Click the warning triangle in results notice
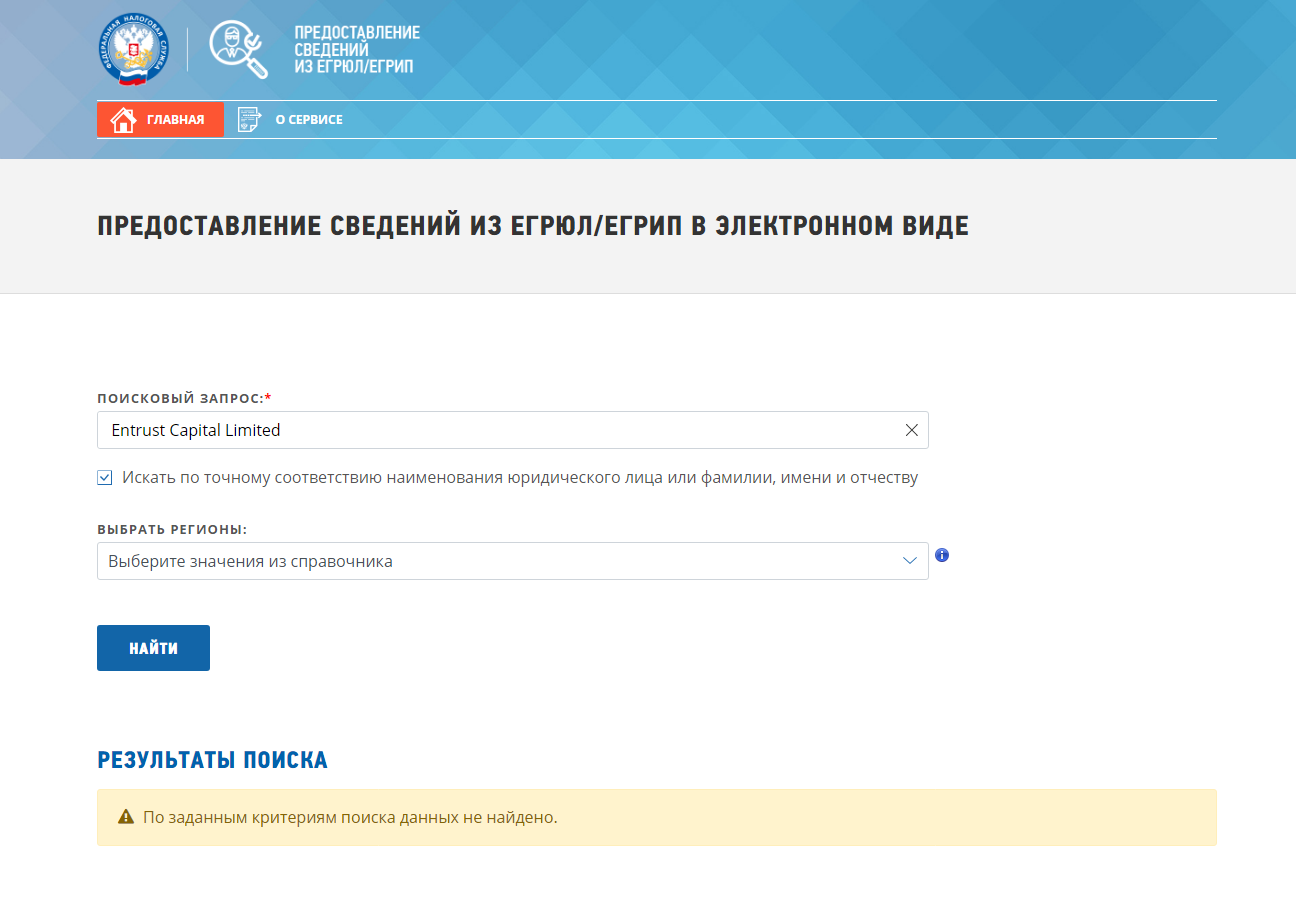The image size is (1296, 923). pos(124,817)
